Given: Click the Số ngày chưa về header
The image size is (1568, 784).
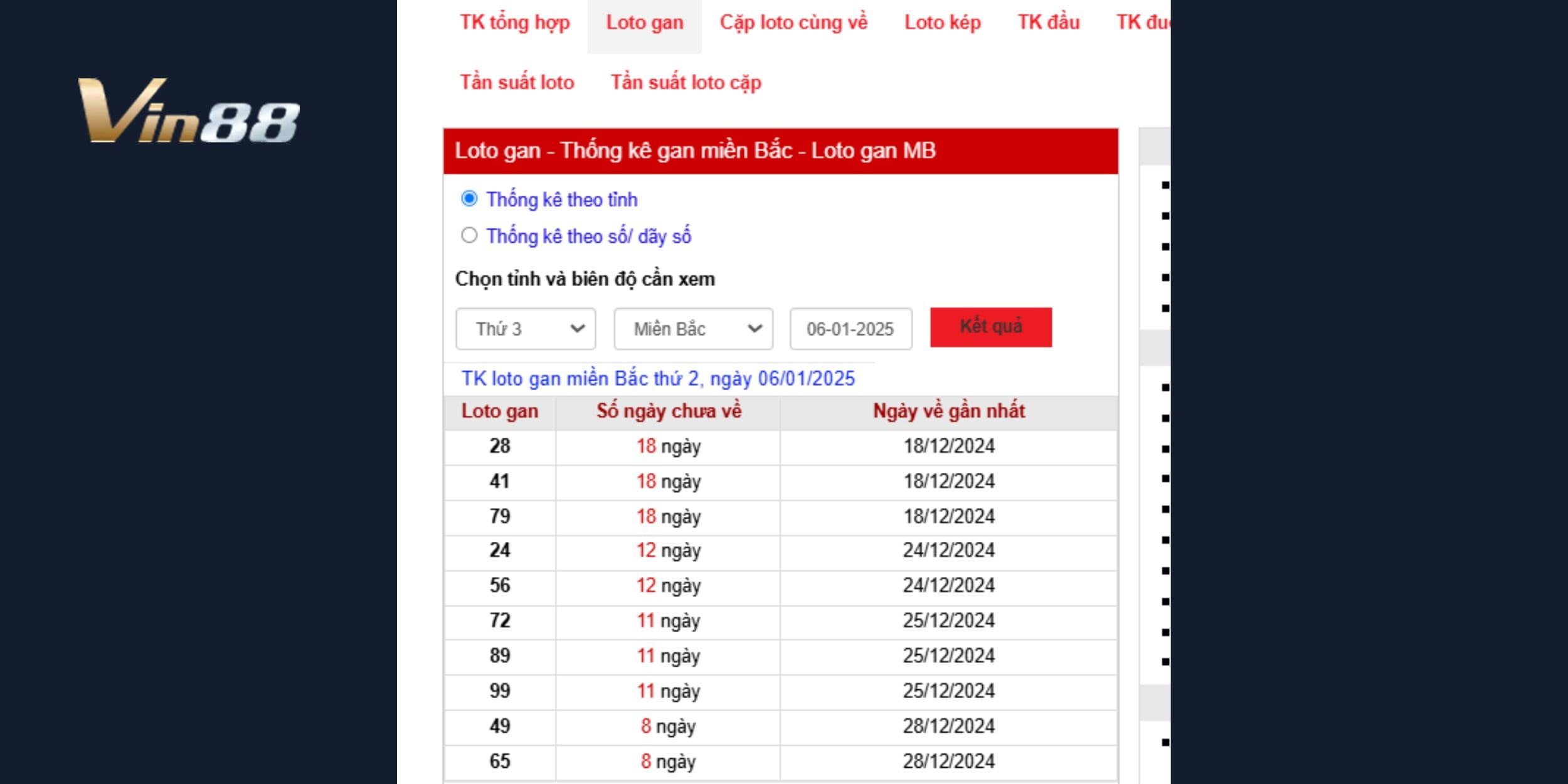Looking at the screenshot, I should (x=669, y=411).
